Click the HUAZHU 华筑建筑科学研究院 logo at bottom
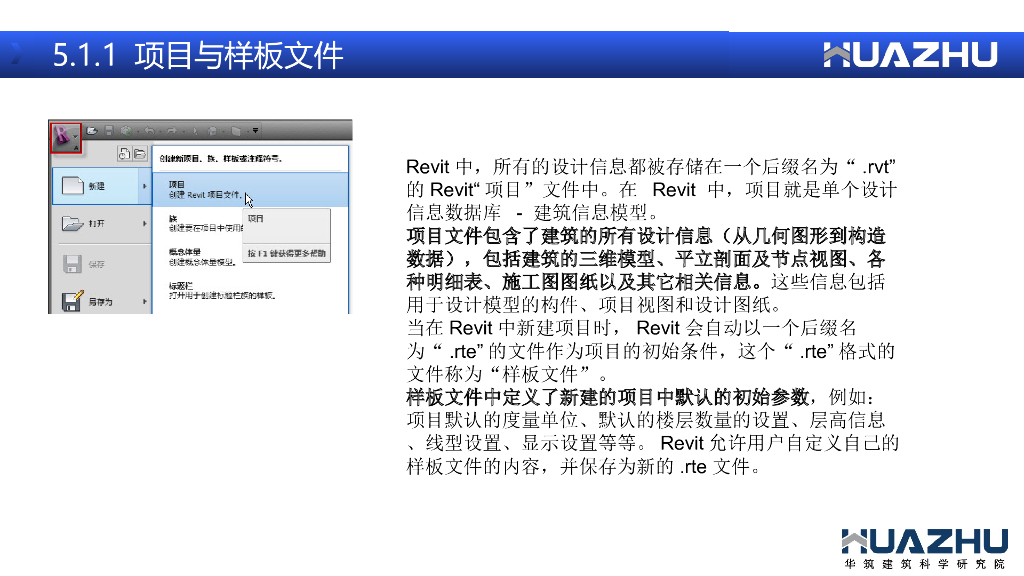 925,549
